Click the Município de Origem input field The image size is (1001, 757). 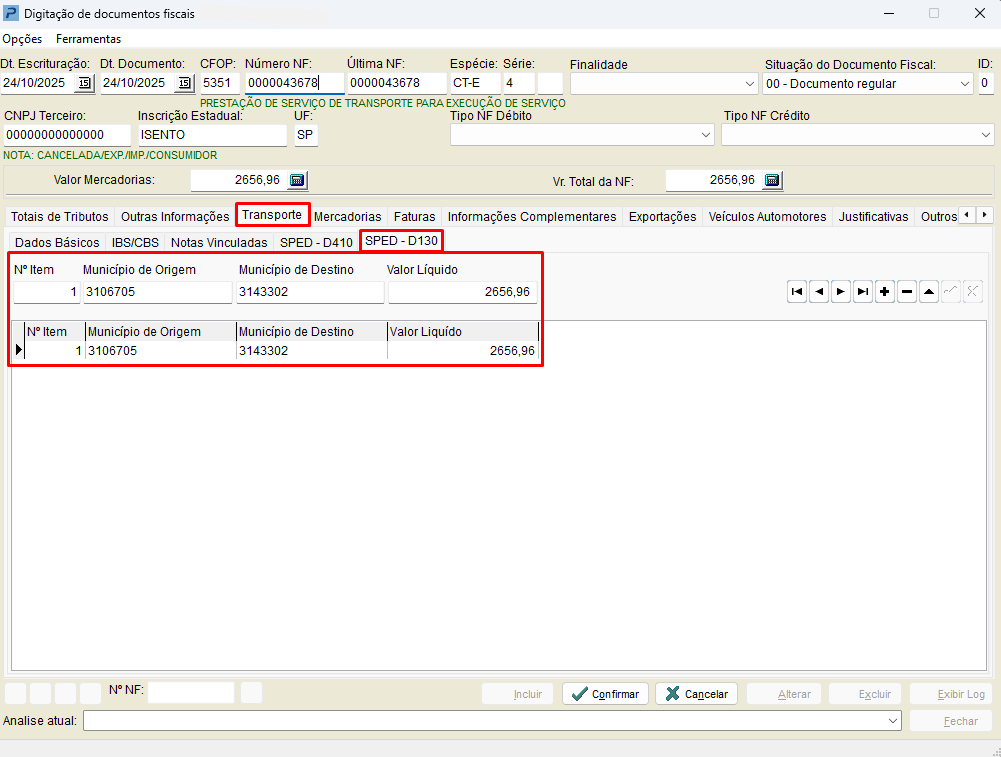pos(157,292)
